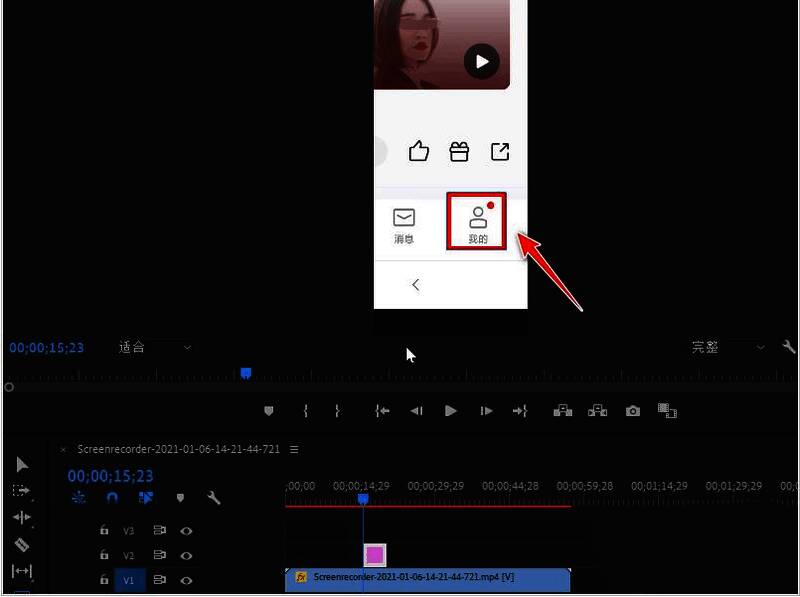Lock the V3 track
Image resolution: width=800 pixels, height=597 pixels.
[104, 530]
